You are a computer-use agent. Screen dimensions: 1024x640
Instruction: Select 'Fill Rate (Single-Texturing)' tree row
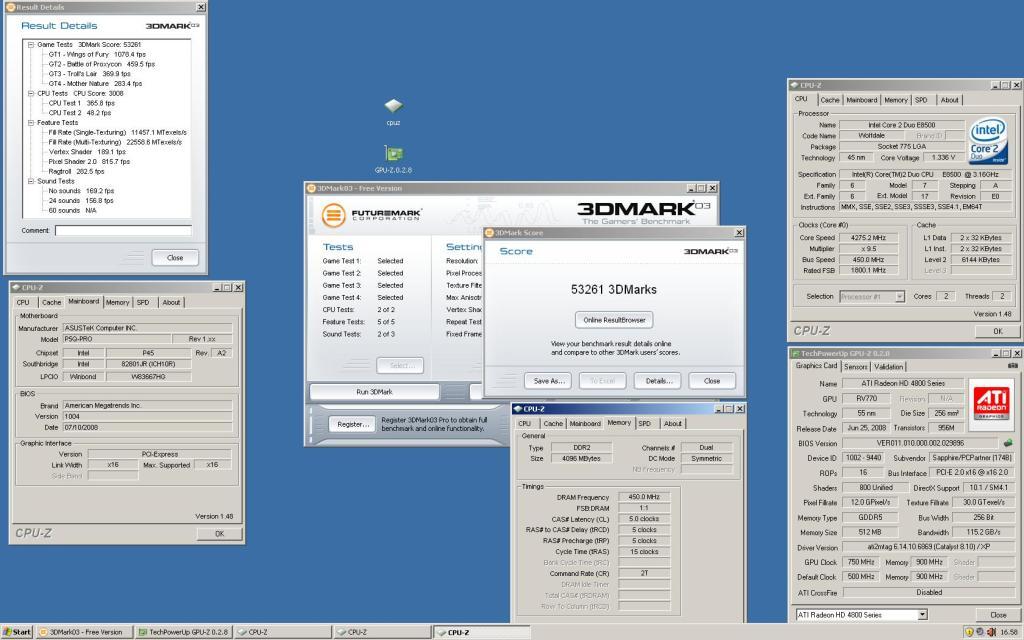pyautogui.click(x=118, y=133)
